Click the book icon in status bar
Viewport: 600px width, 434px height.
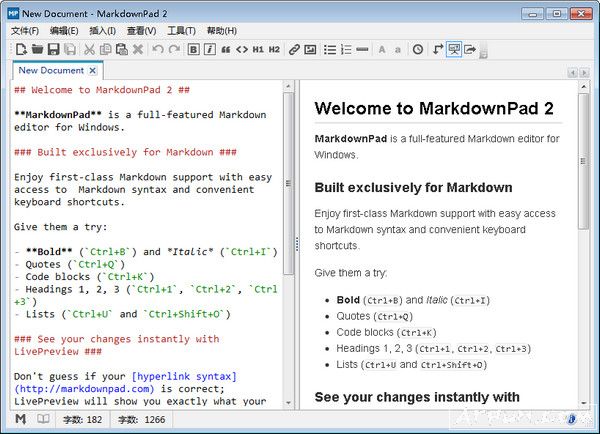[43, 419]
